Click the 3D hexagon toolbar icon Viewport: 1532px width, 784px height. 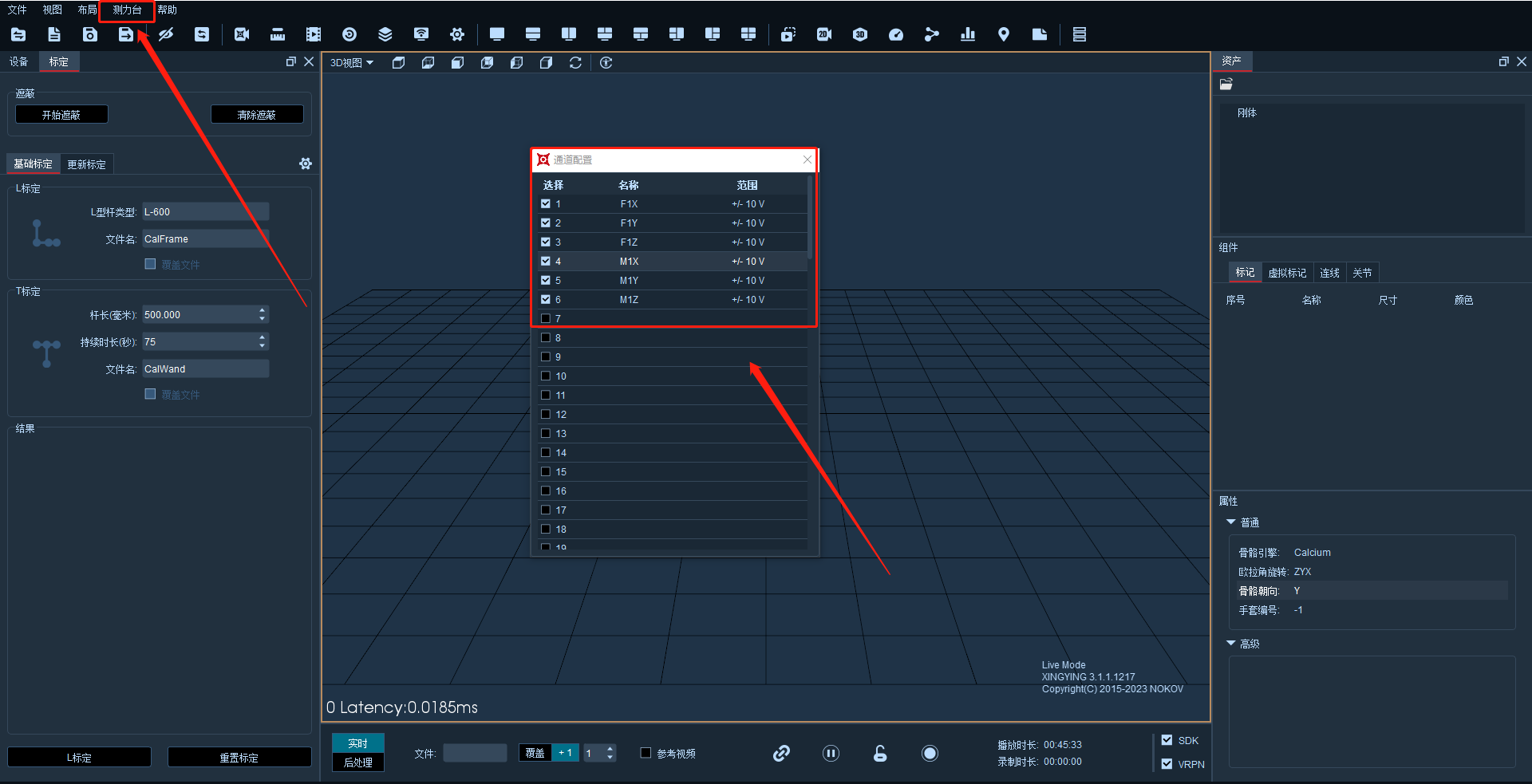(860, 34)
